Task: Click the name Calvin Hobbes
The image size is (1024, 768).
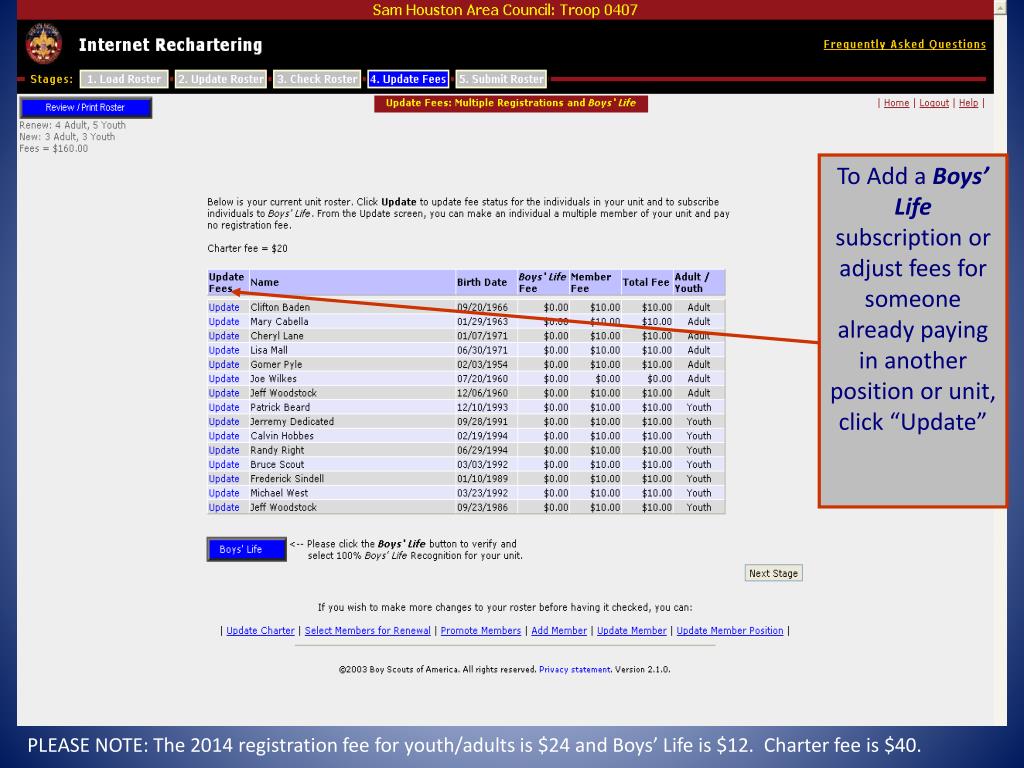Action: (x=281, y=436)
